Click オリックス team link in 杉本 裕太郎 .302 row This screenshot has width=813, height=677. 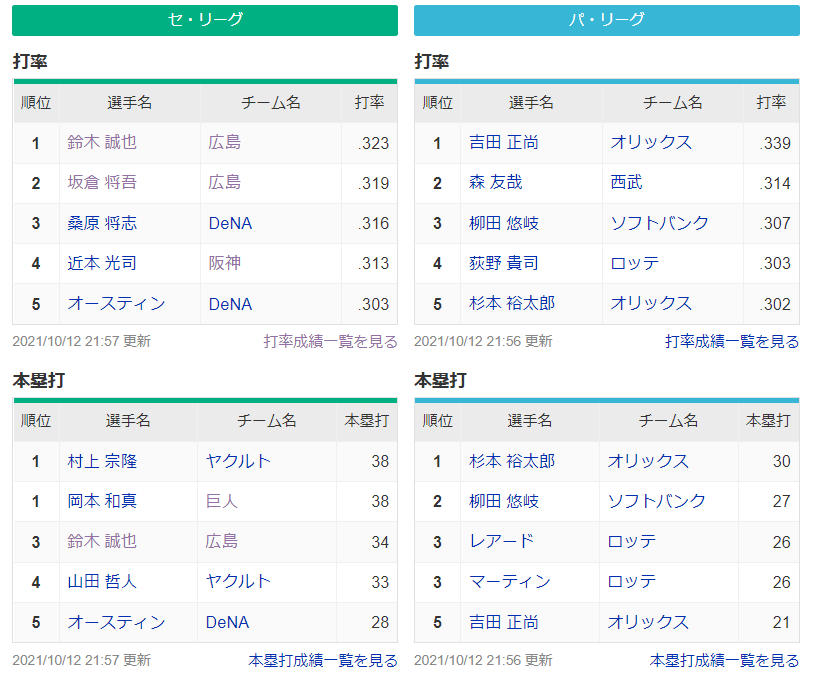[651, 303]
